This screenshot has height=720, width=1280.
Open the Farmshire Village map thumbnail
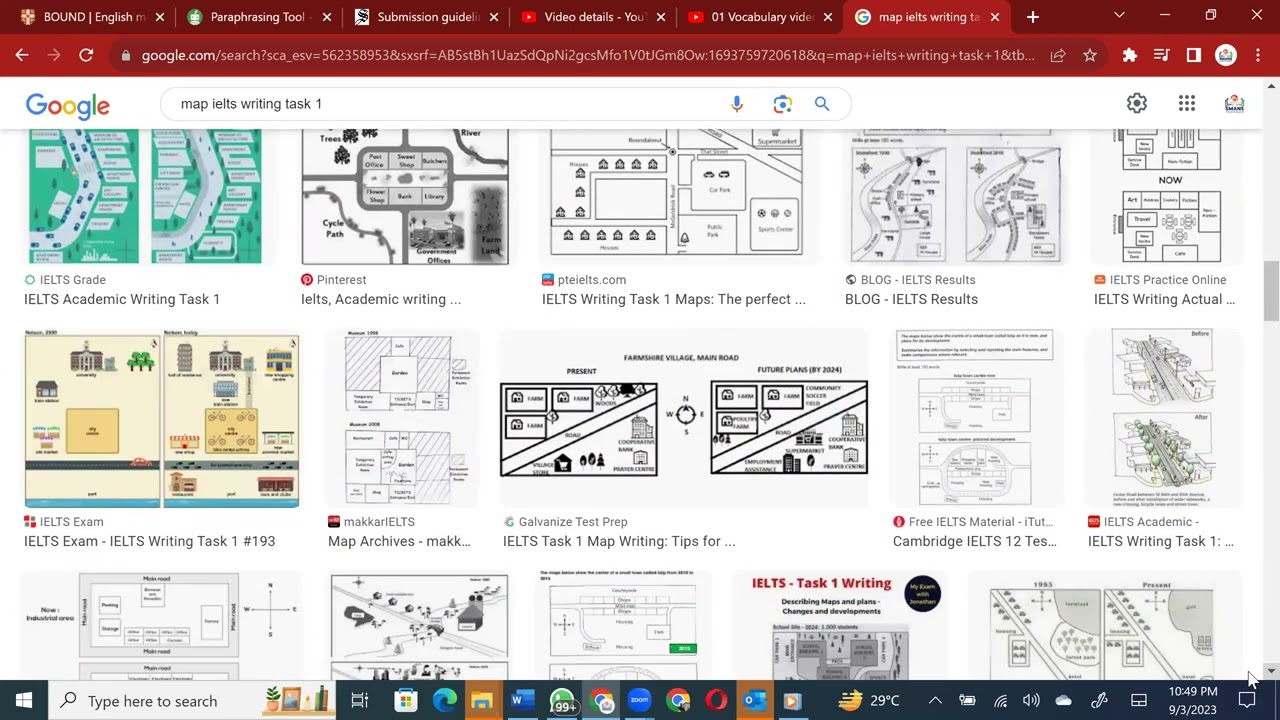click(684, 420)
